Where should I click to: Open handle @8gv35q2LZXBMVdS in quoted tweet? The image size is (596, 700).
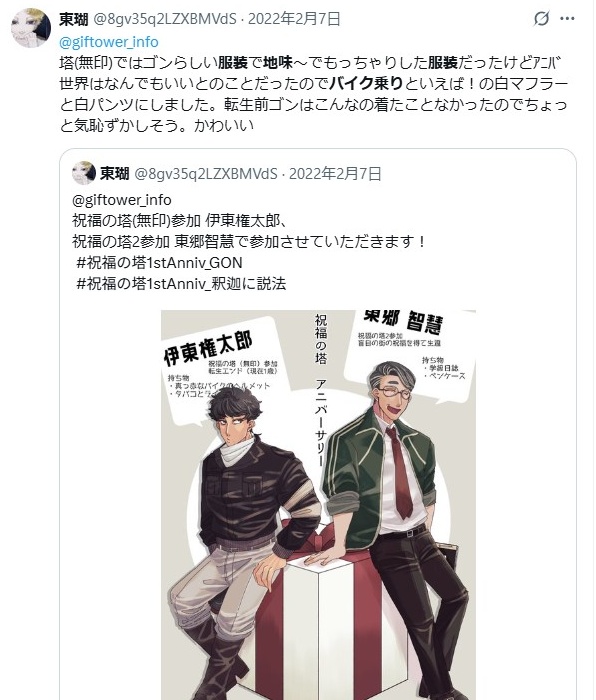(206, 174)
